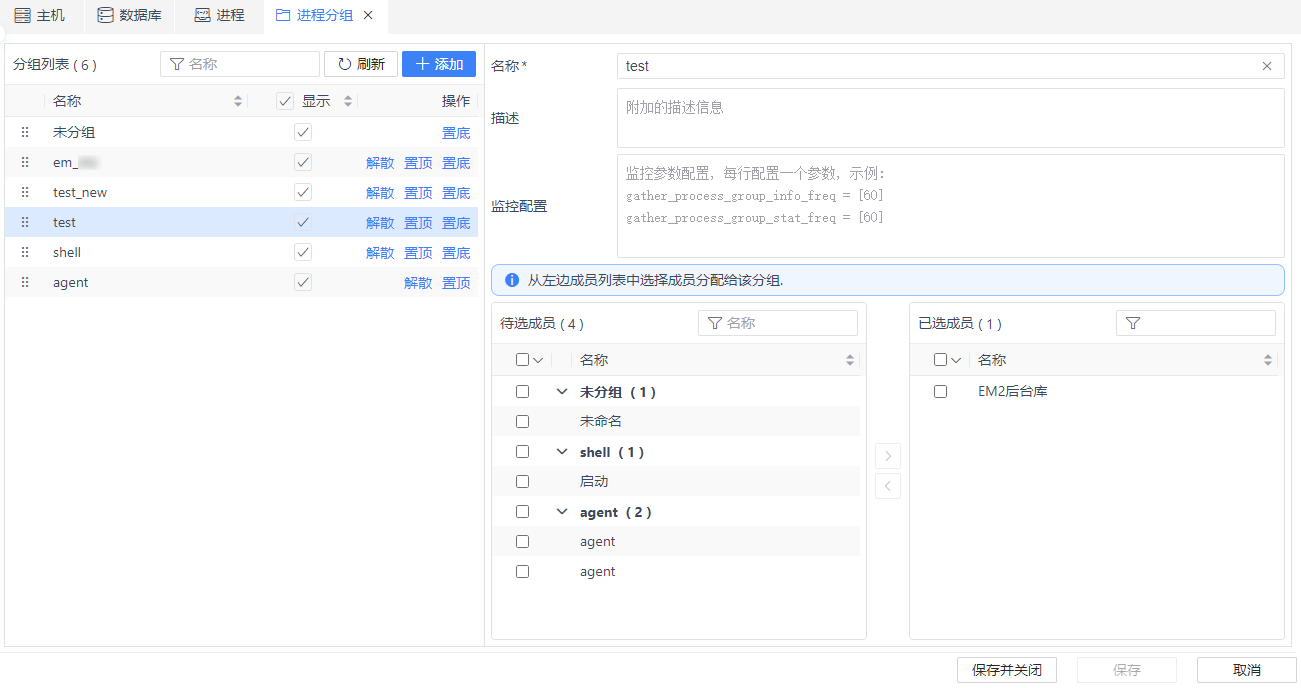Viewport: 1301px width, 688px height.
Task: Click 已选成员 filter input
Action: coord(1196,323)
